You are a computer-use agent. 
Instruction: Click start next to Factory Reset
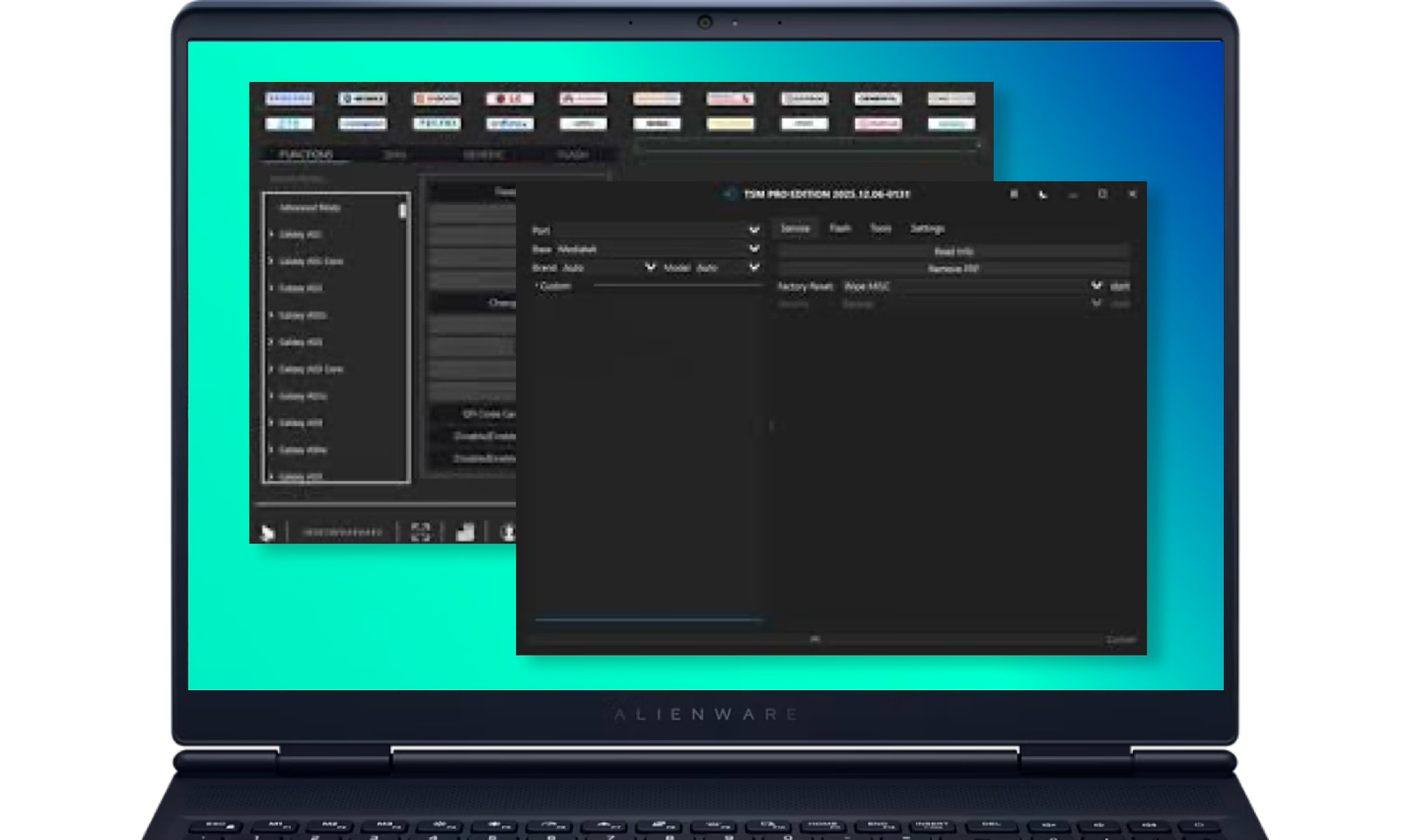pos(1120,286)
